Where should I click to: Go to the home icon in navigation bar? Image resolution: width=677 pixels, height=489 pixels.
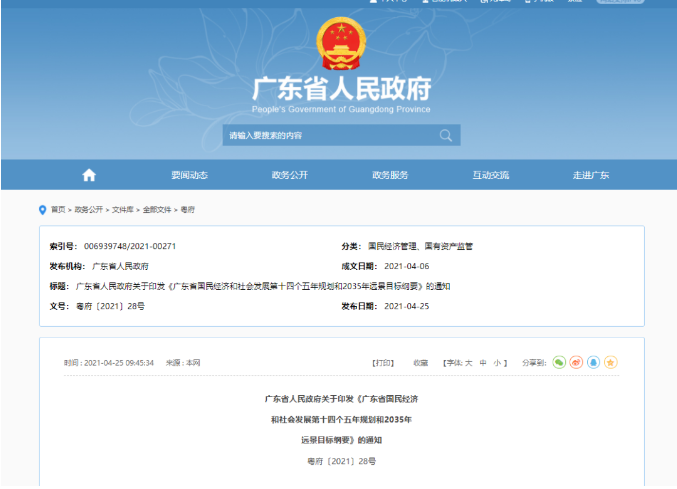pyautogui.click(x=89, y=175)
